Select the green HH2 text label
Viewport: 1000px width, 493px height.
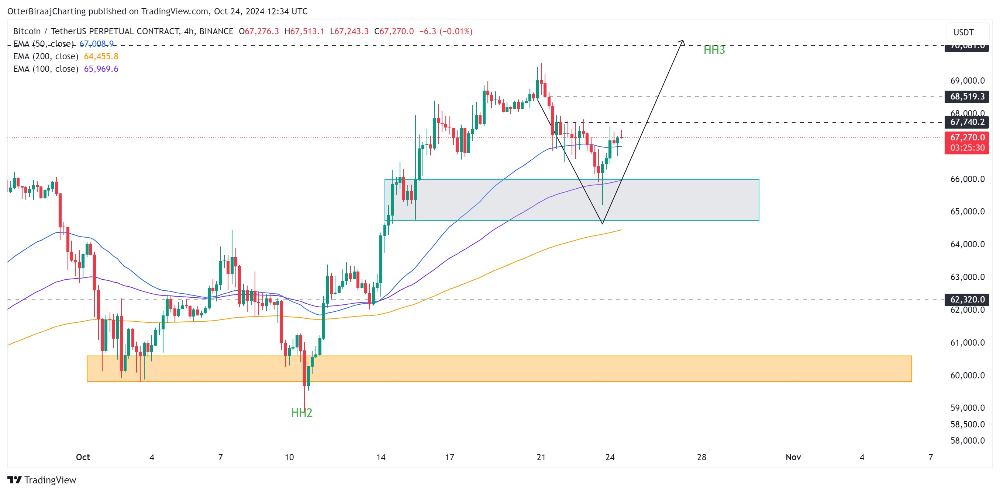click(x=302, y=413)
